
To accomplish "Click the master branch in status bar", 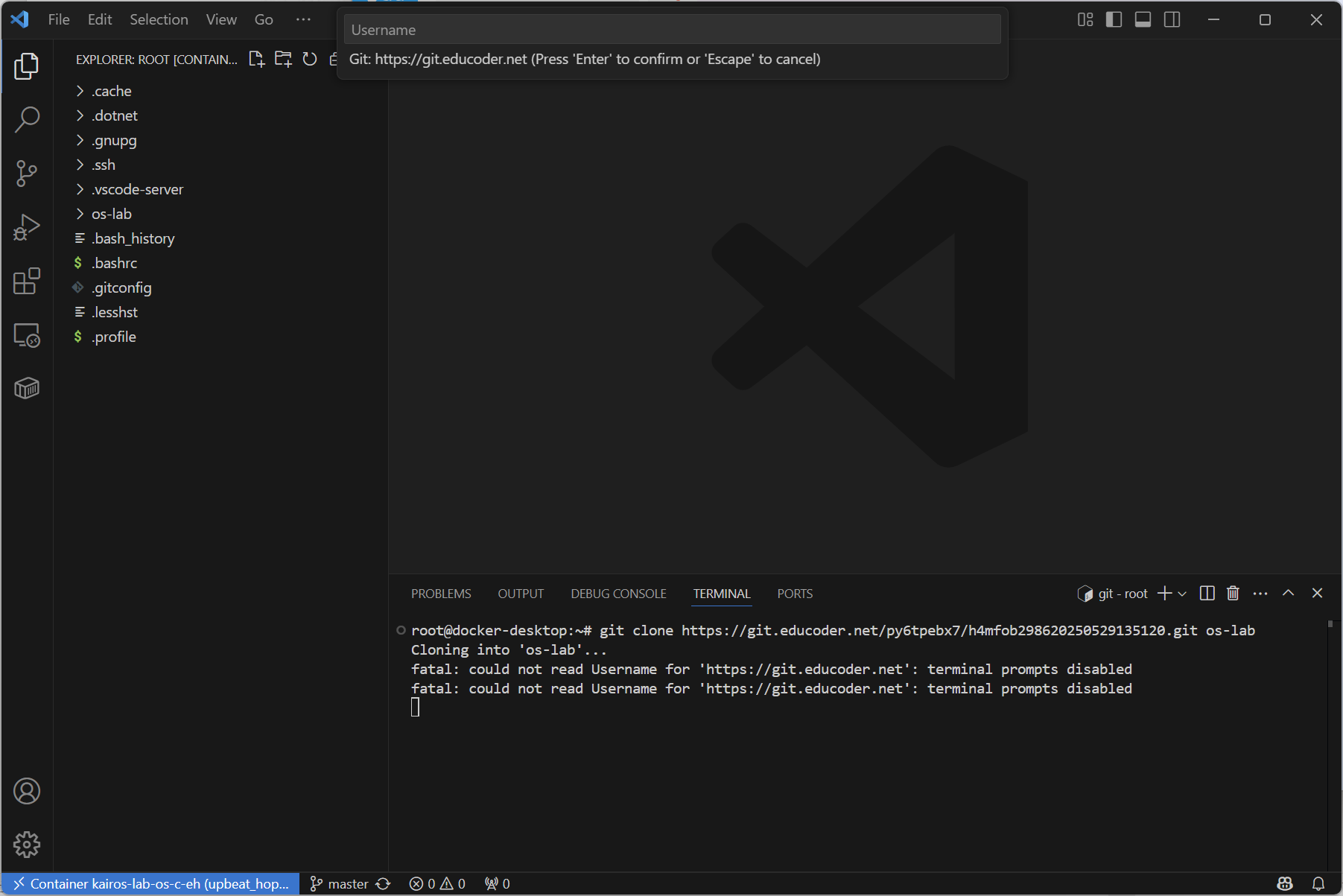I will pos(339,884).
